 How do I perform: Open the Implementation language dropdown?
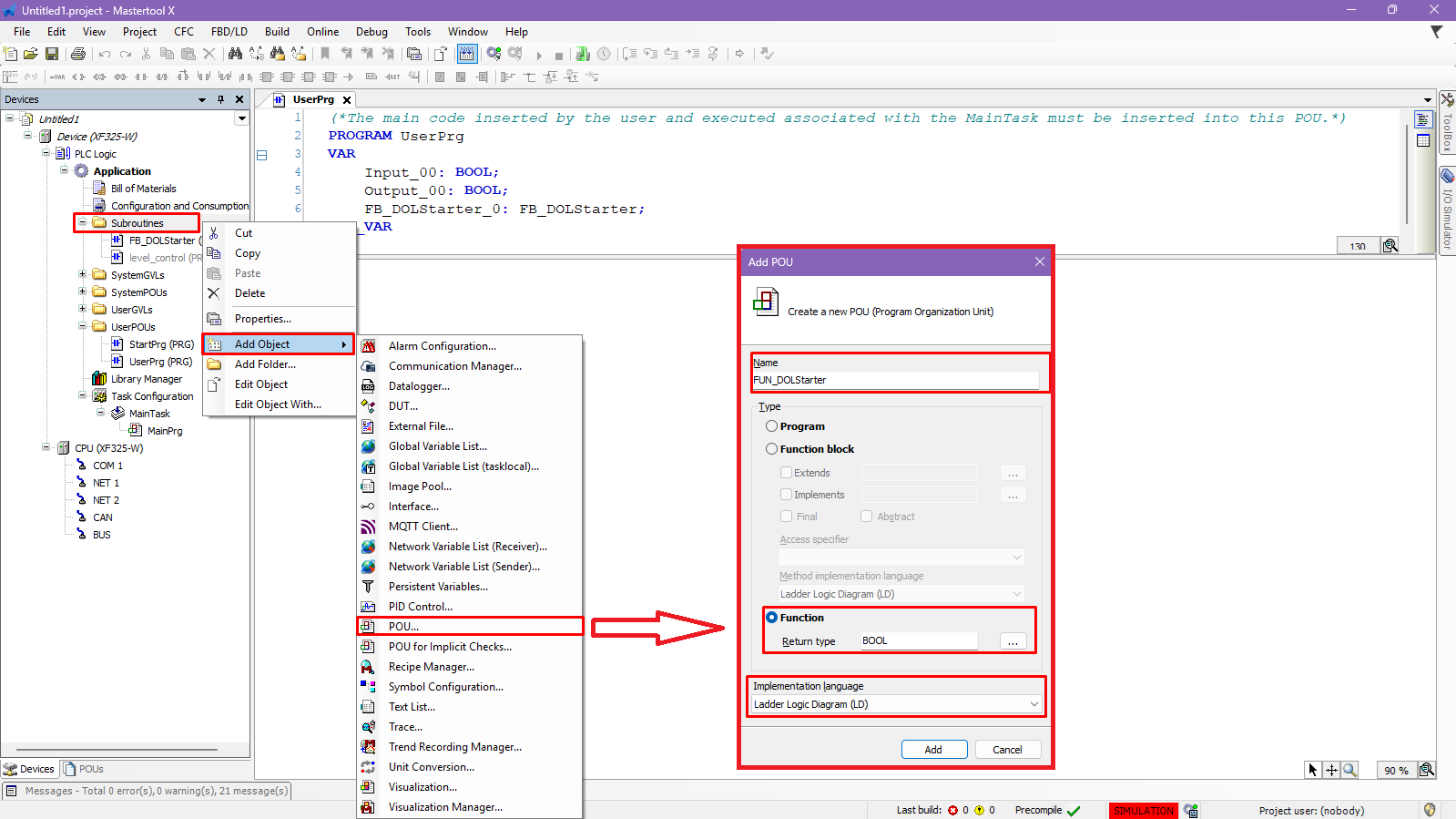pos(896,704)
